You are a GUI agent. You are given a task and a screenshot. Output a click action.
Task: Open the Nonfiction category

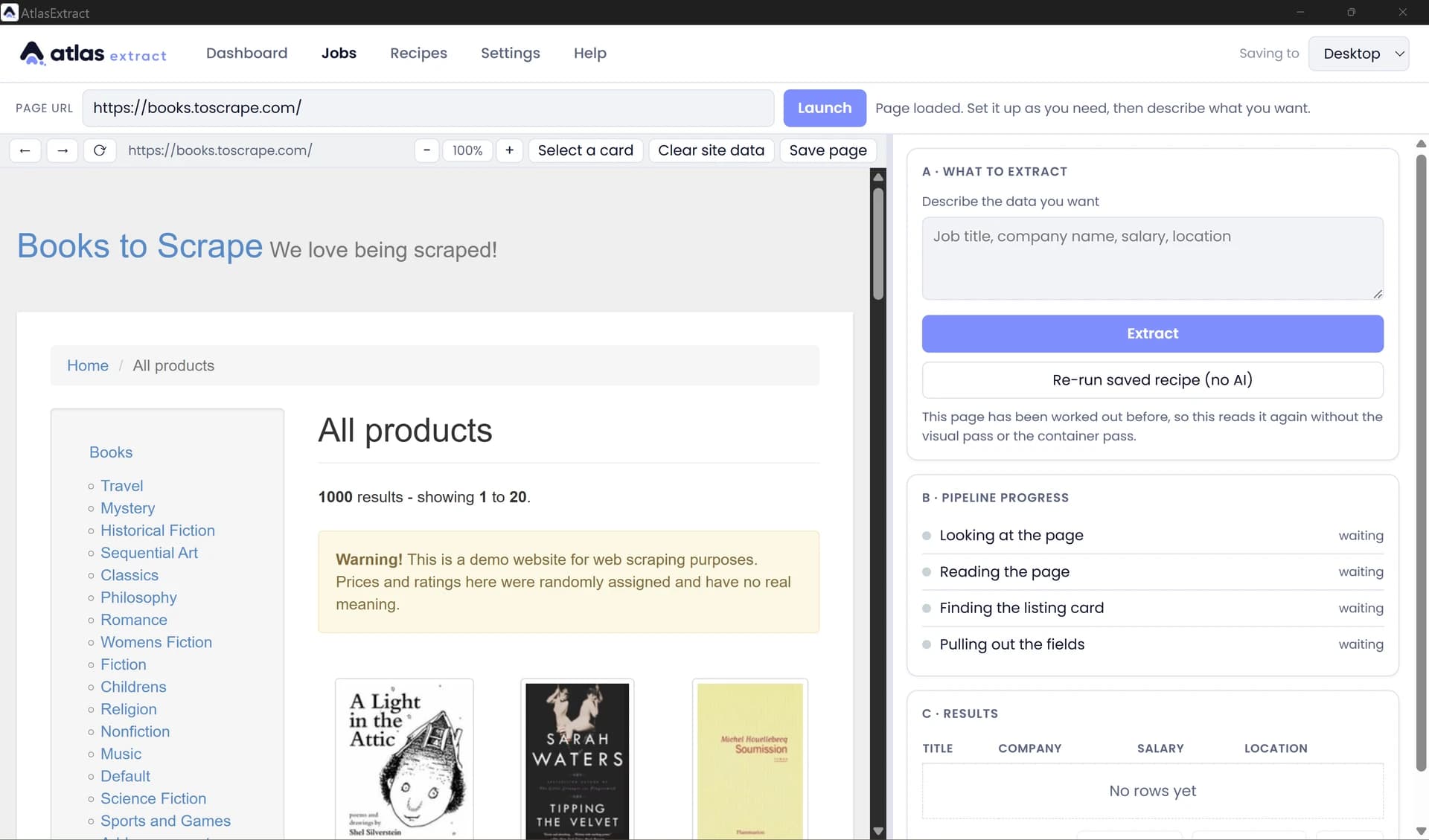point(135,731)
